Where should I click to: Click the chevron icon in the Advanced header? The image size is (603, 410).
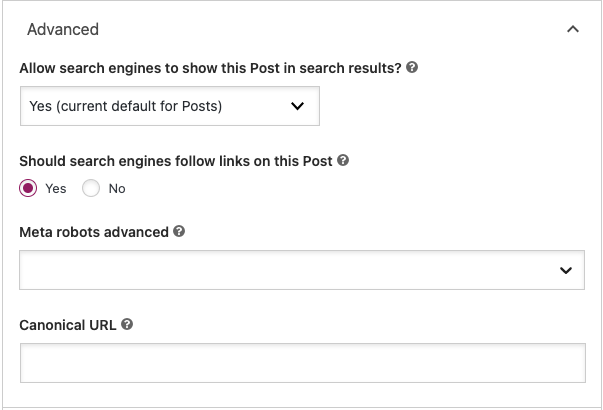click(x=573, y=30)
